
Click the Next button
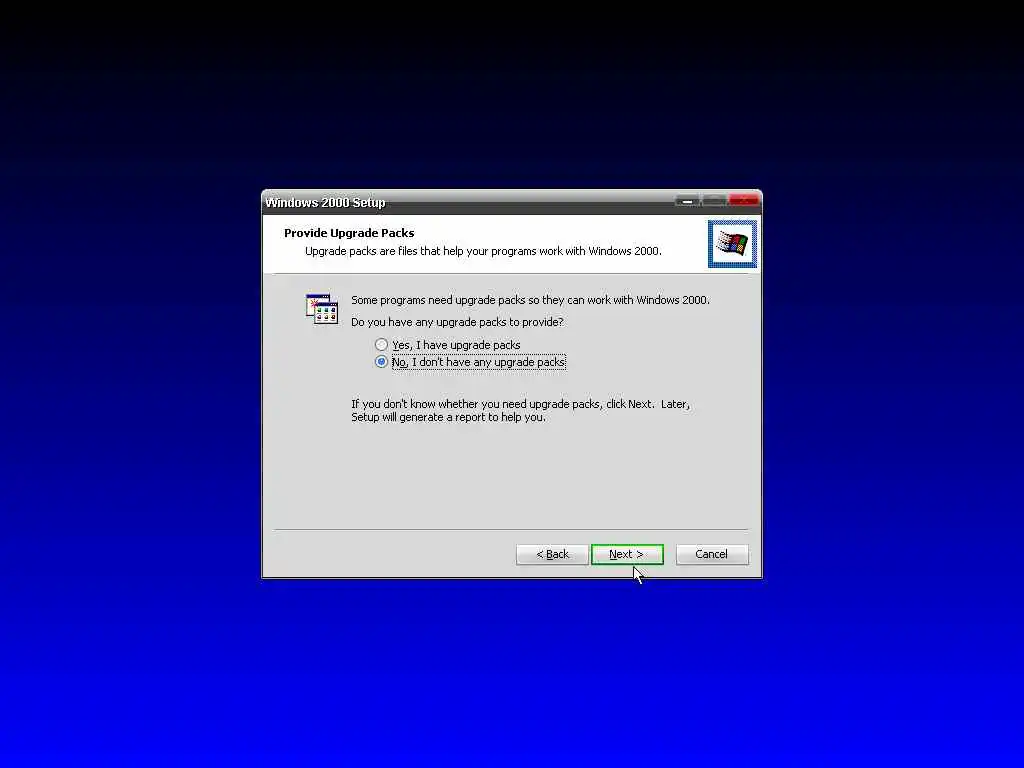pyautogui.click(x=627, y=554)
